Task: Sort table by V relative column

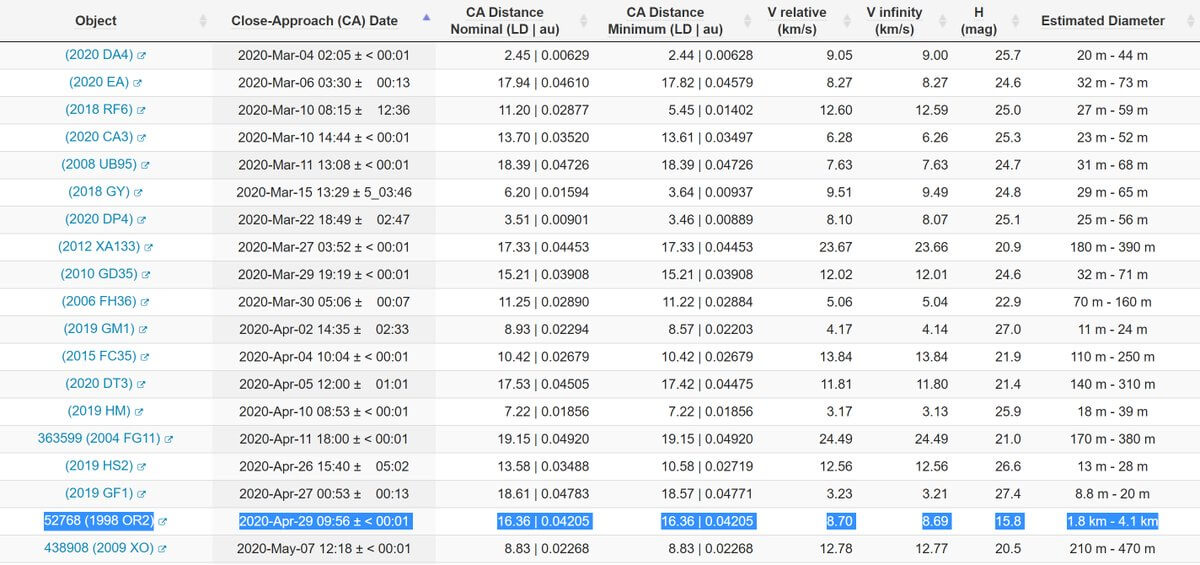Action: click(797, 21)
